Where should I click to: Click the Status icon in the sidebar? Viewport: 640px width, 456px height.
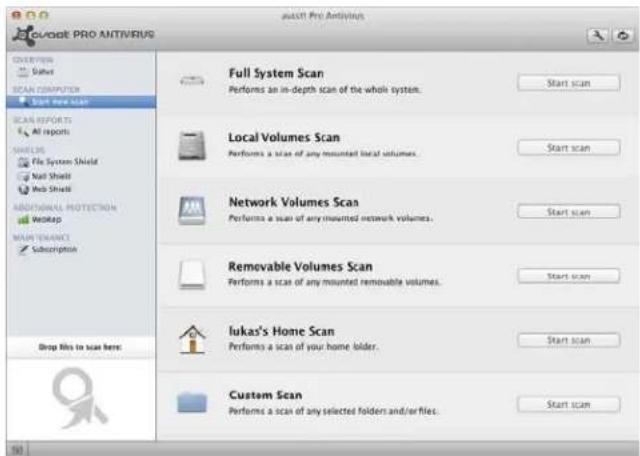pyautogui.click(x=23, y=72)
